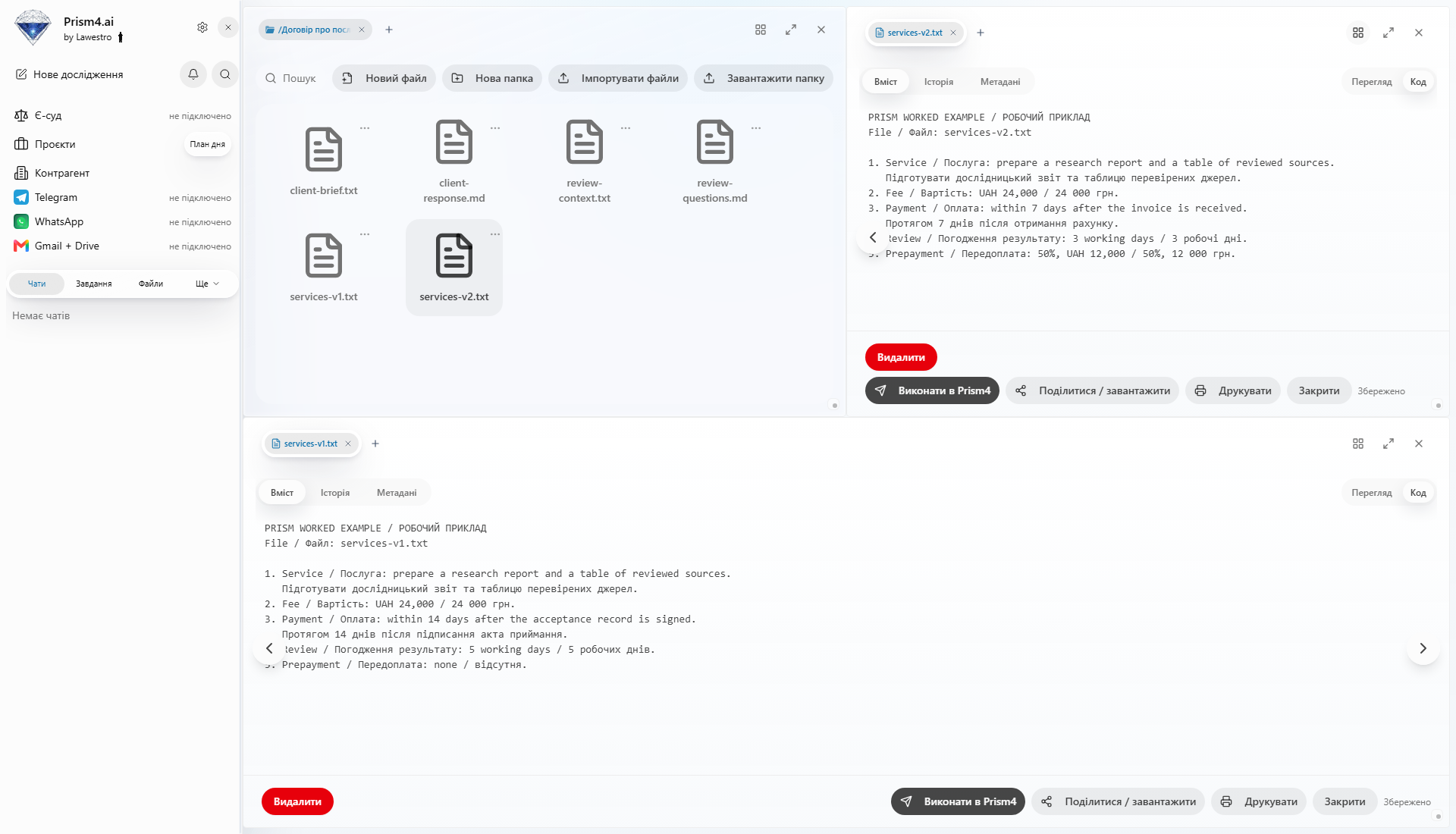Image resolution: width=1456 pixels, height=834 pixels.
Task: Open more options for review-questions.md
Action: coord(756,128)
